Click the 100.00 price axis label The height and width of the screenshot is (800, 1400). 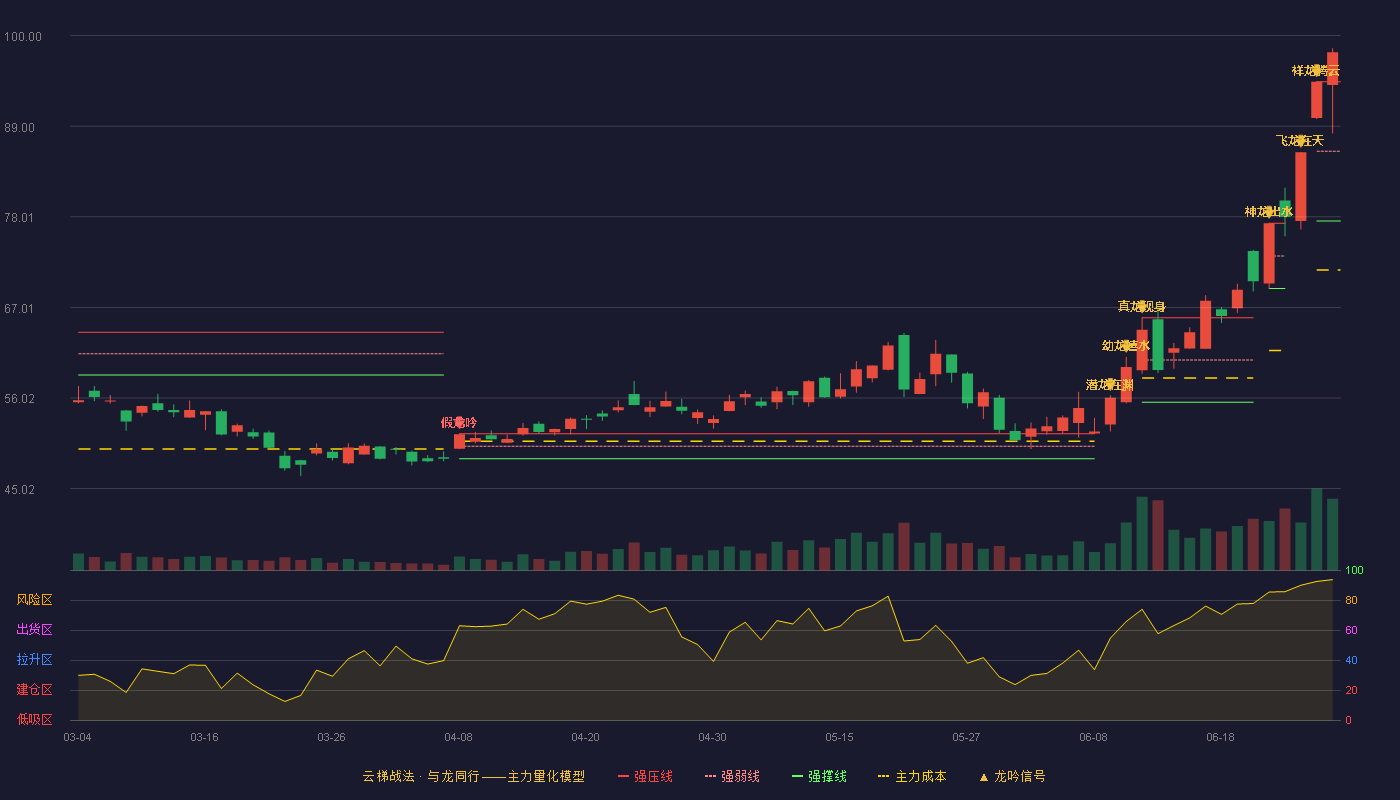click(x=23, y=37)
